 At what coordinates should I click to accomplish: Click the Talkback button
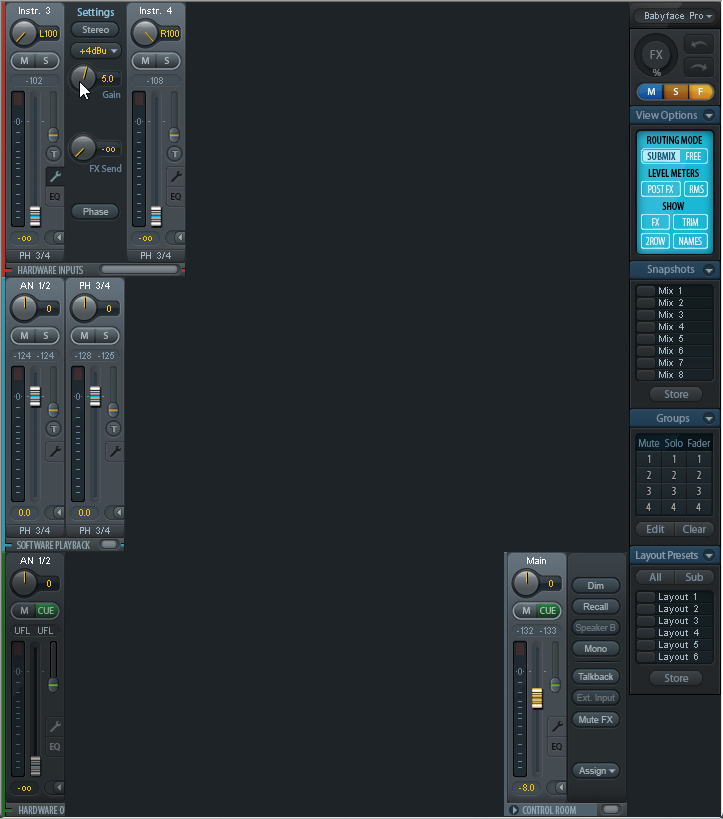point(596,677)
